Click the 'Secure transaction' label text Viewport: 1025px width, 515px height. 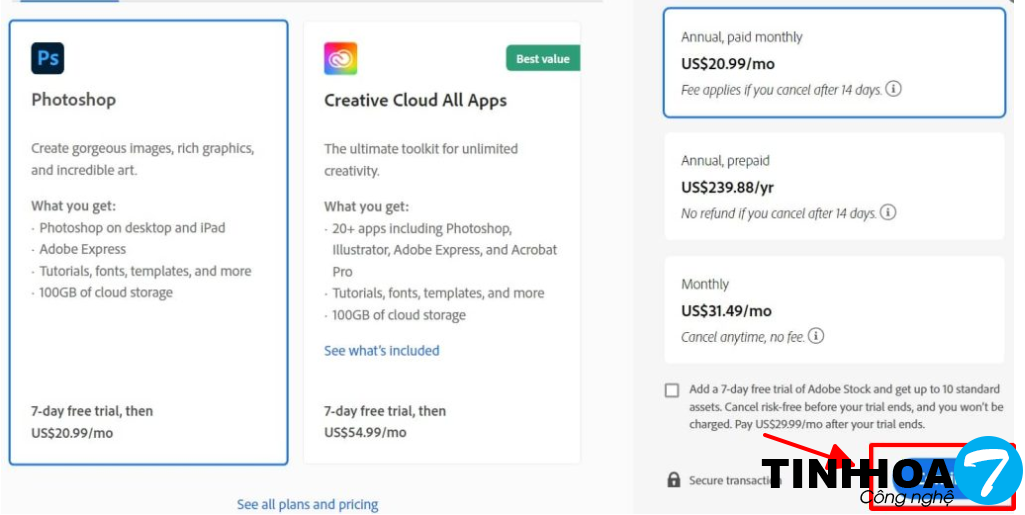tap(724, 481)
